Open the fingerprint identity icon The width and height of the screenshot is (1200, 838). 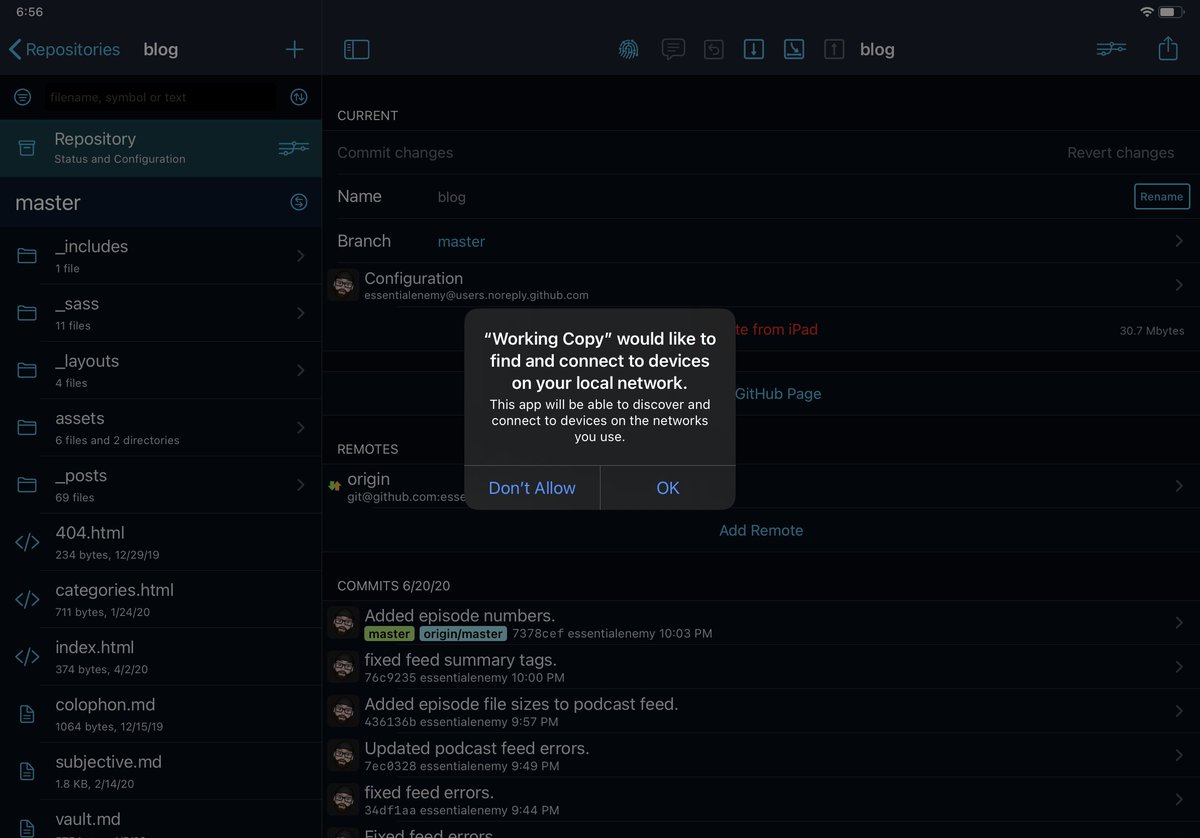628,49
